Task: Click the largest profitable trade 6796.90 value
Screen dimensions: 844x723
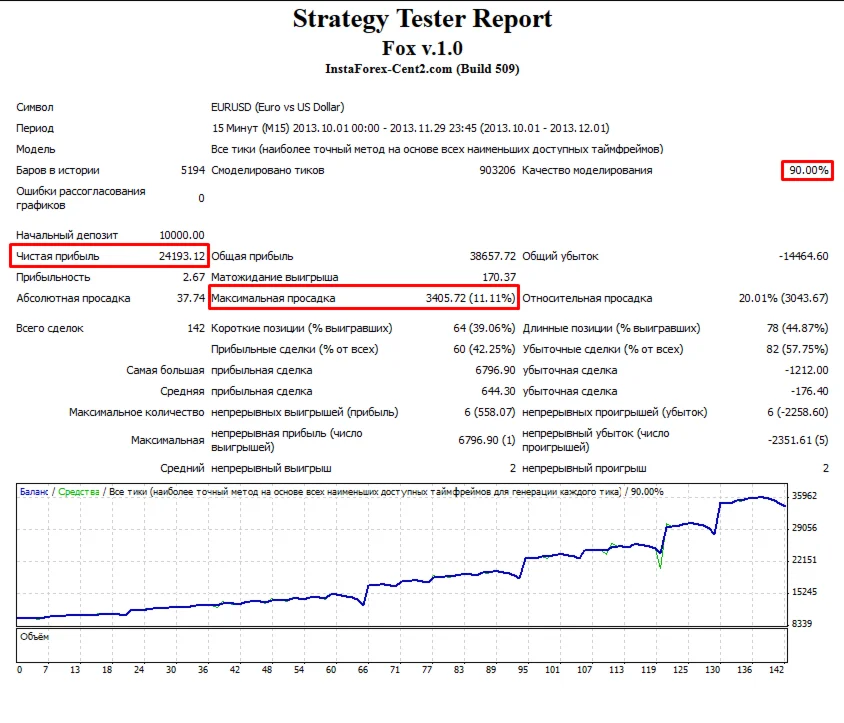Action: (x=495, y=370)
